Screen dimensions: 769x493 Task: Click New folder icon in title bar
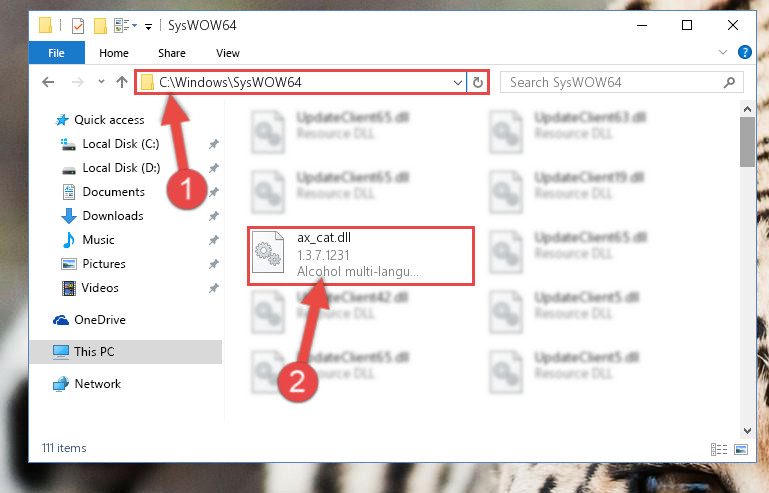click(100, 26)
